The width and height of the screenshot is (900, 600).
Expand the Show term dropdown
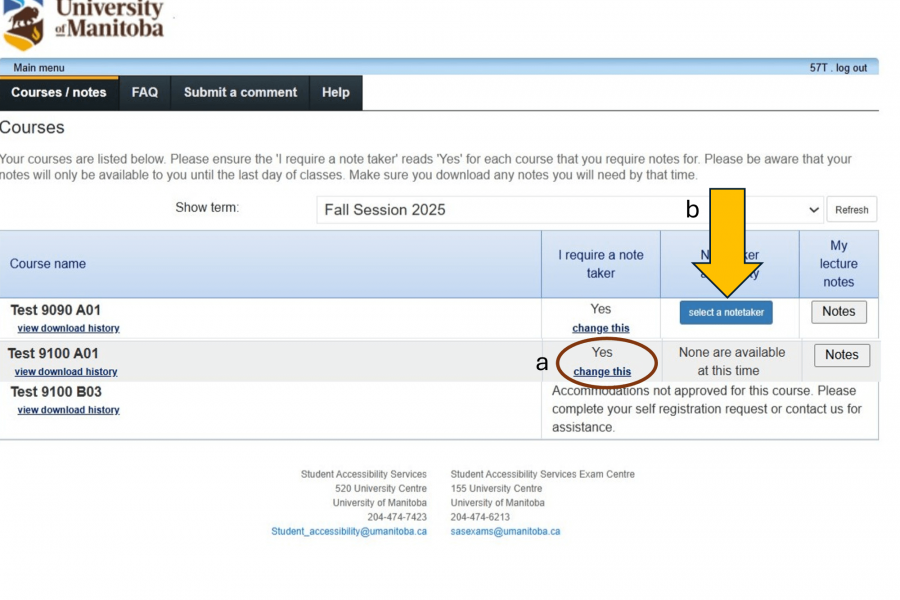tap(570, 209)
